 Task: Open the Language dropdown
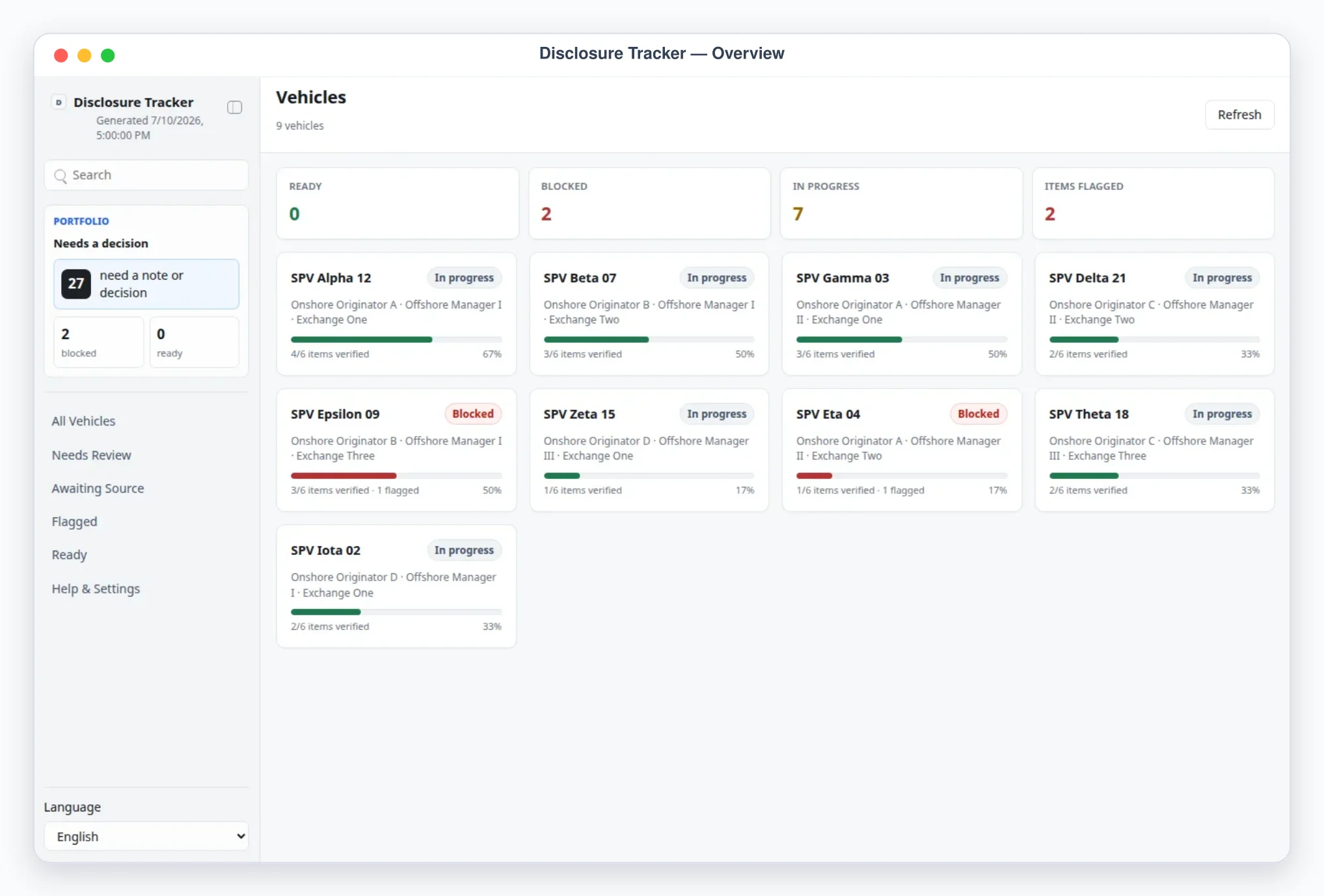(x=146, y=836)
